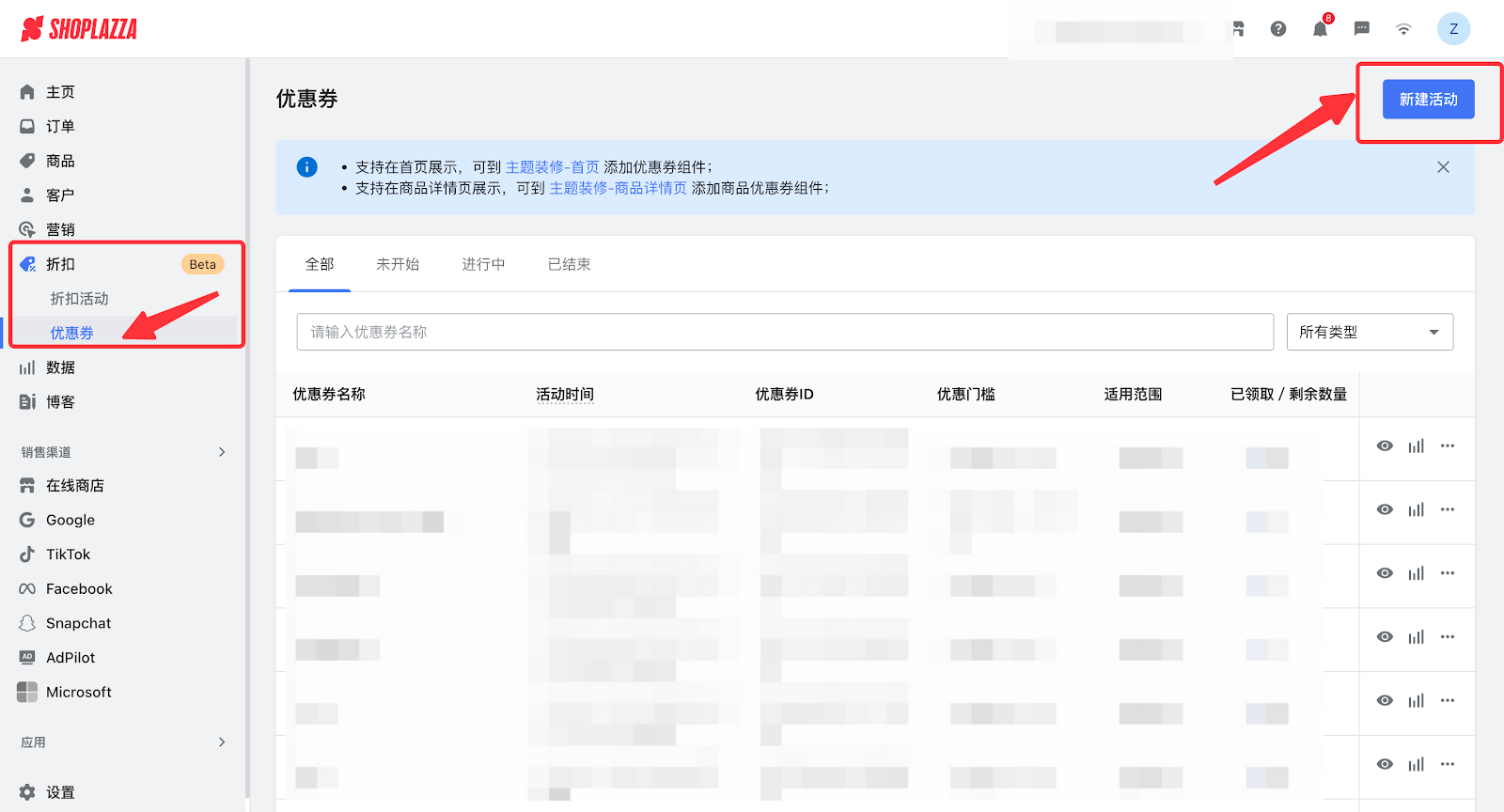Image resolution: width=1504 pixels, height=812 pixels.
Task: Expand the 销售渠道 section chevron
Action: tap(222, 452)
